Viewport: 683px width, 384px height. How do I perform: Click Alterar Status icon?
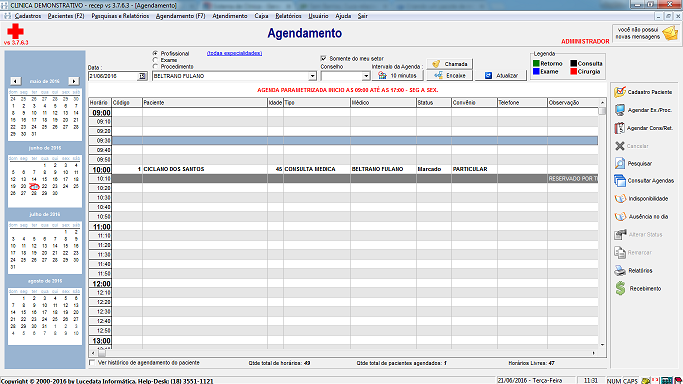click(620, 234)
